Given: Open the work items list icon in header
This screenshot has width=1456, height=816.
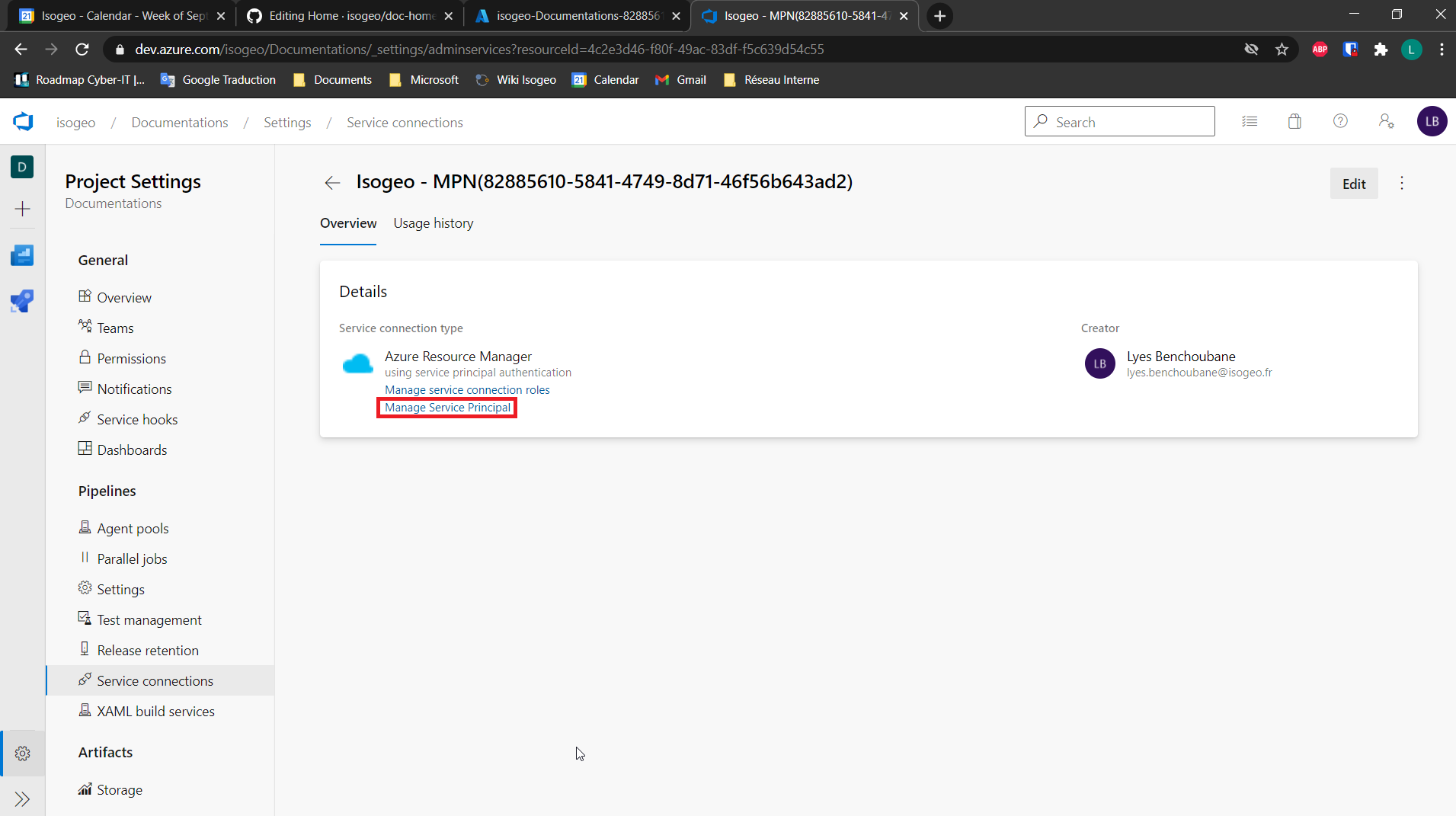Looking at the screenshot, I should 1250,122.
